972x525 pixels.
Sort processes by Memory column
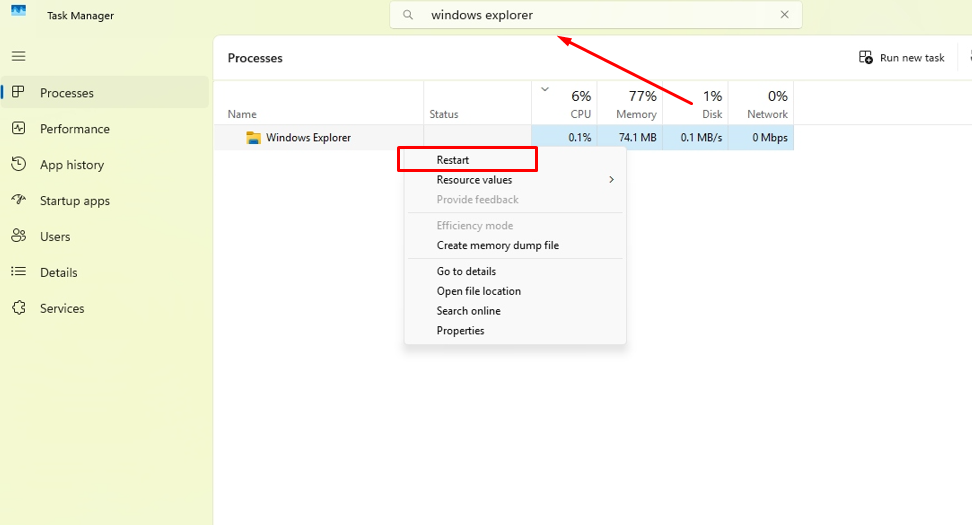[x=630, y=103]
